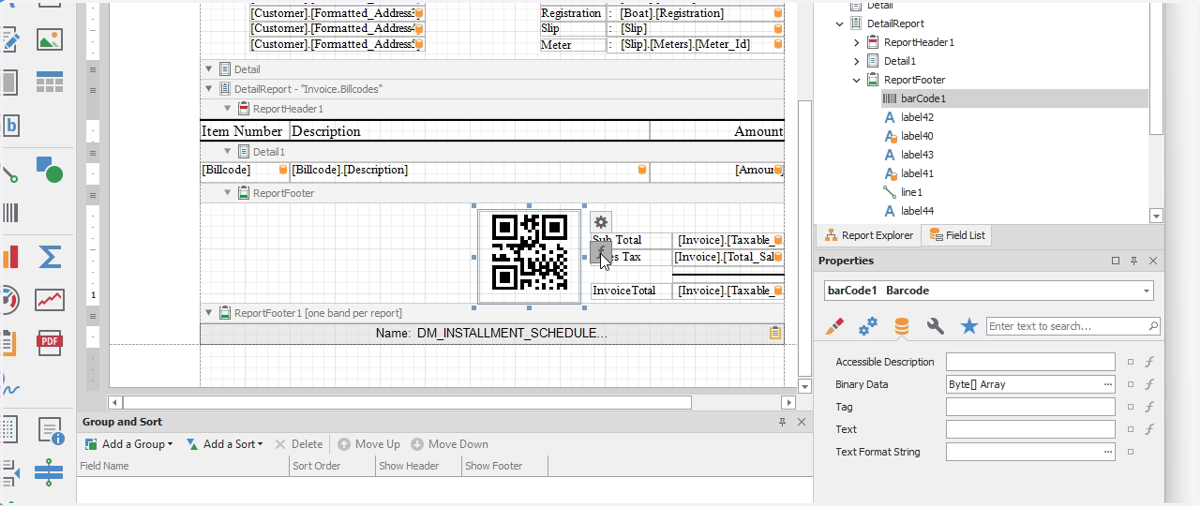Click the Move Up button

click(x=369, y=444)
